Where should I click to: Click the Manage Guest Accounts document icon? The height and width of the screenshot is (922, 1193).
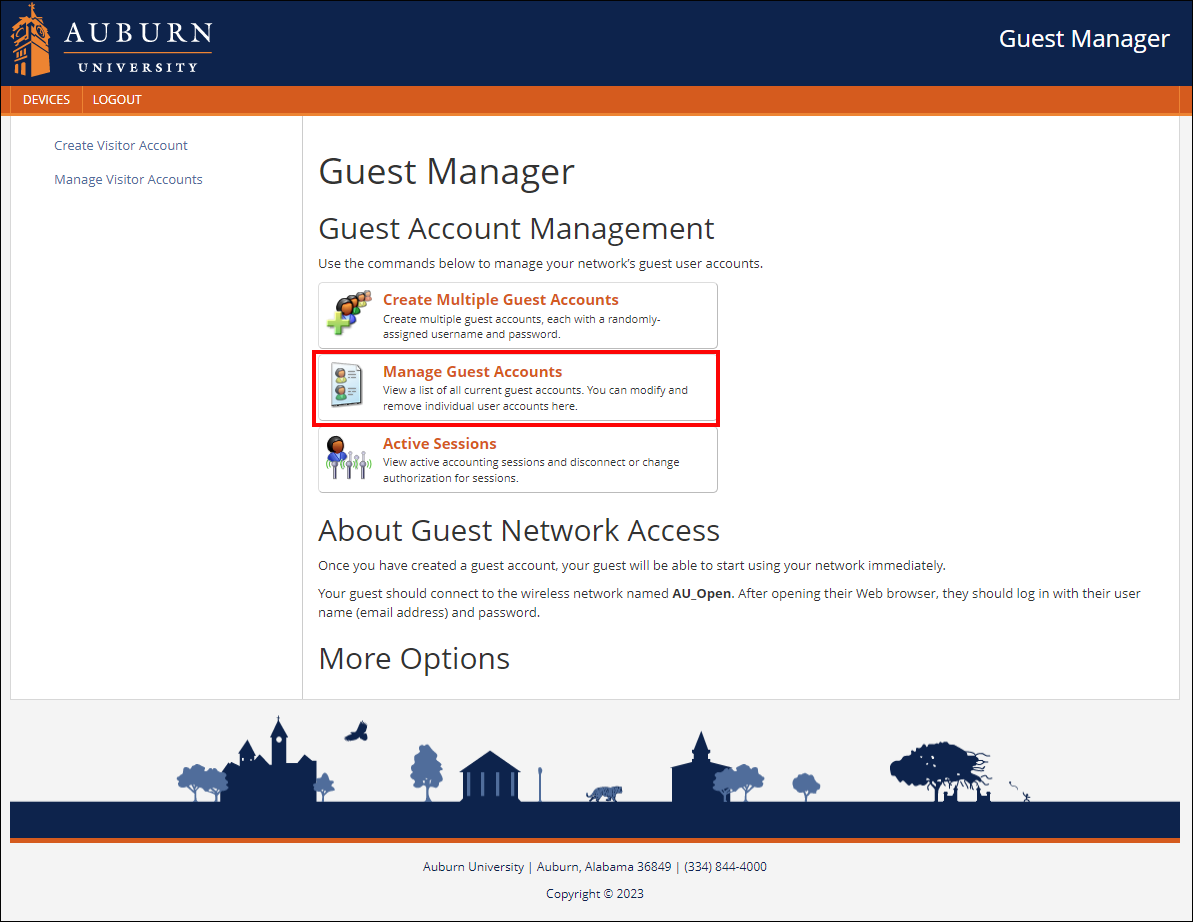click(347, 384)
